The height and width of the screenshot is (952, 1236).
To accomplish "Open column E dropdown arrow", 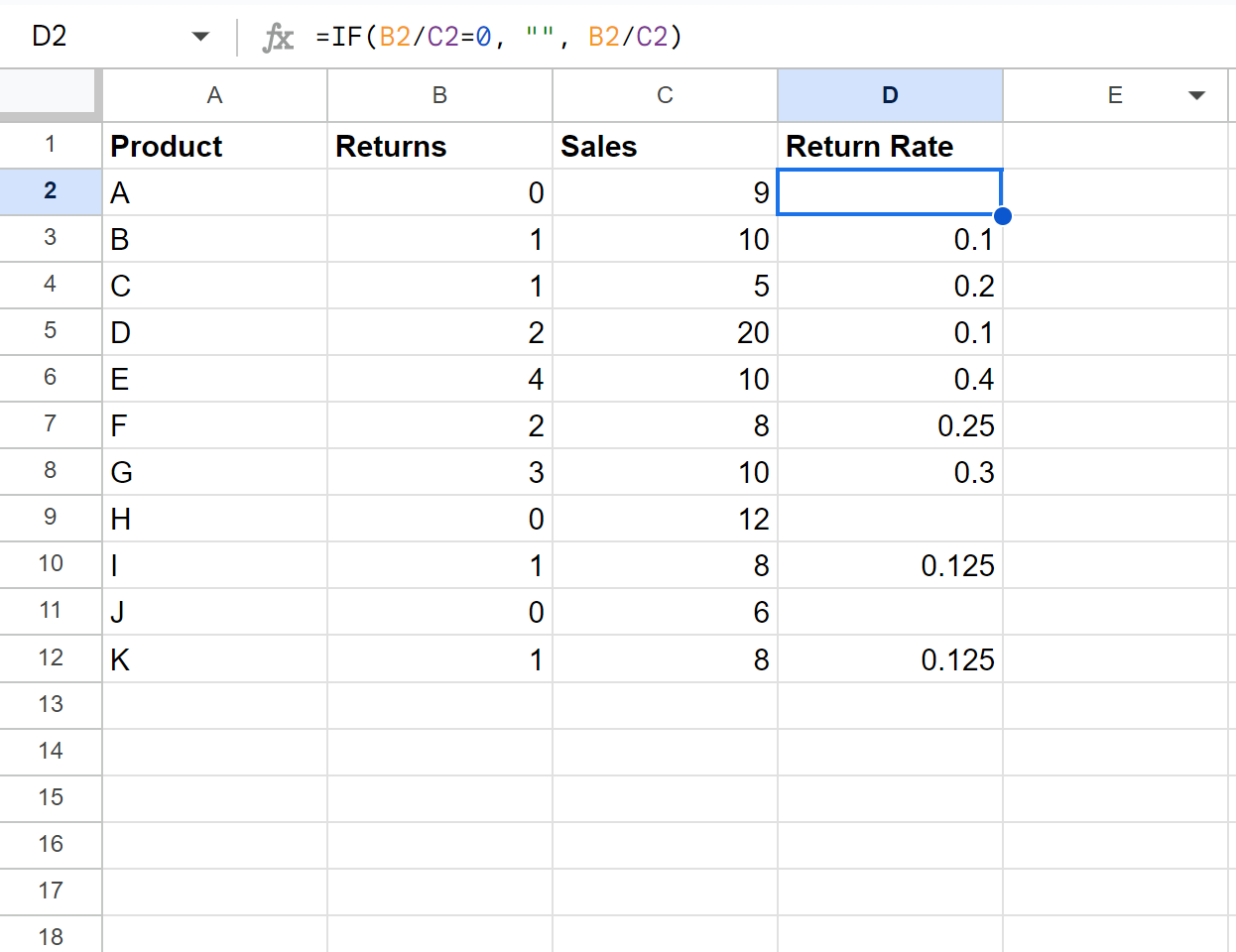I will tap(1196, 95).
